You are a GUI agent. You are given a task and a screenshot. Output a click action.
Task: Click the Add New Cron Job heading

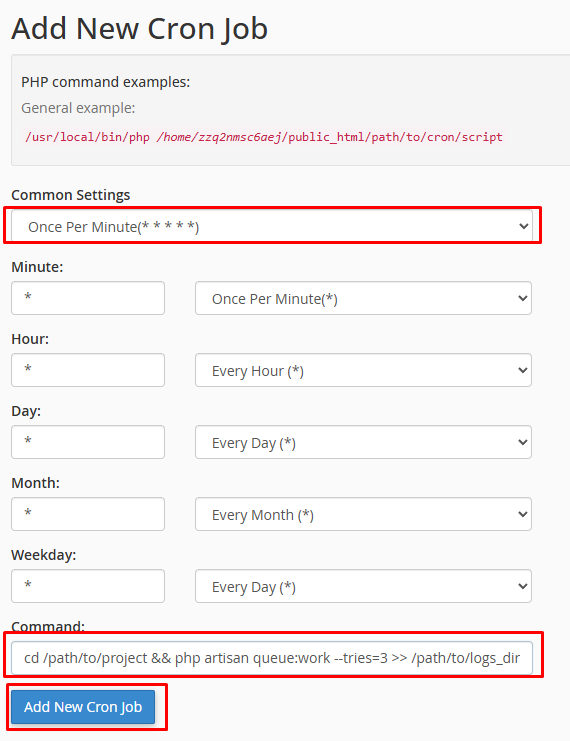click(139, 29)
